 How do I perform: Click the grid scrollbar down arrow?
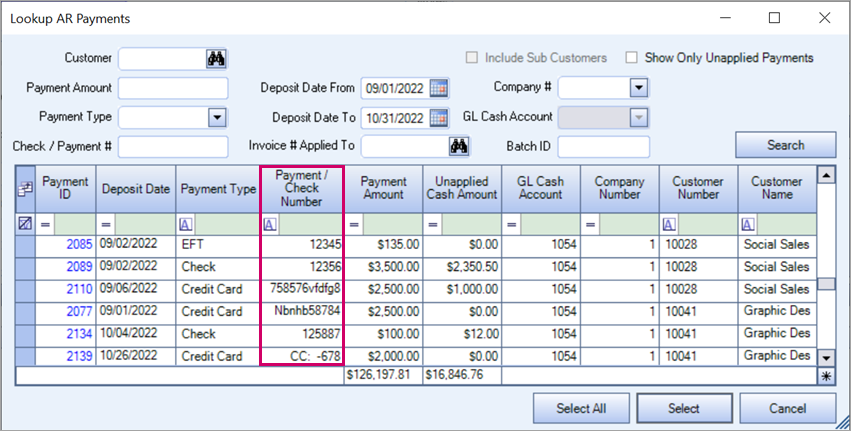coord(826,357)
